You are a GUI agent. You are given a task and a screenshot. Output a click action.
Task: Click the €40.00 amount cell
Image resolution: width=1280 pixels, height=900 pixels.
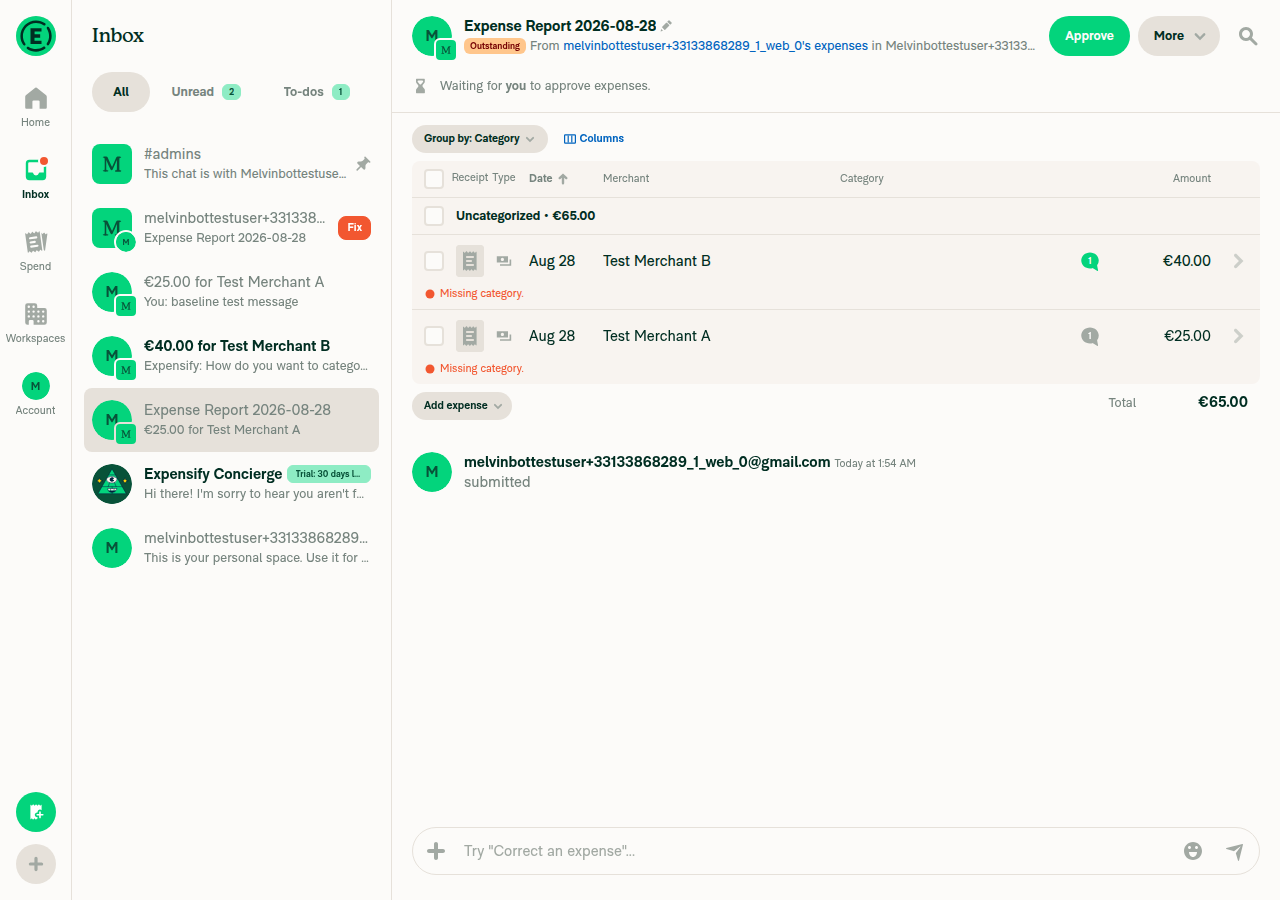coord(1187,261)
